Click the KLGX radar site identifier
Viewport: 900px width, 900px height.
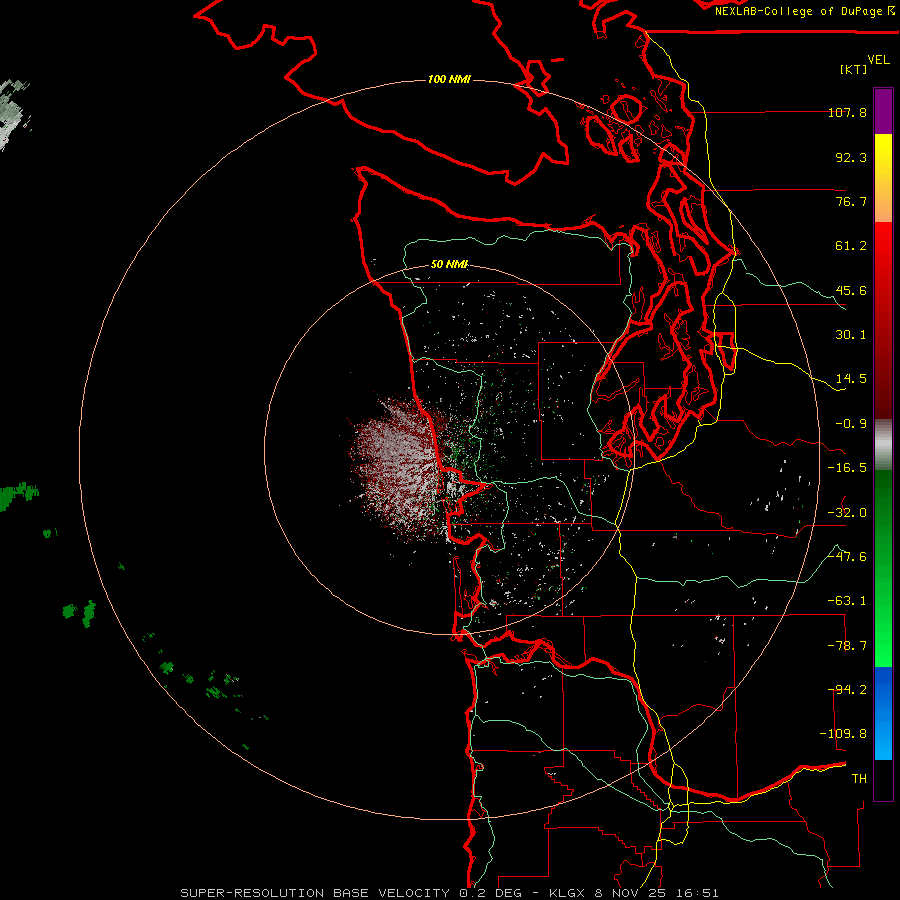click(x=567, y=893)
